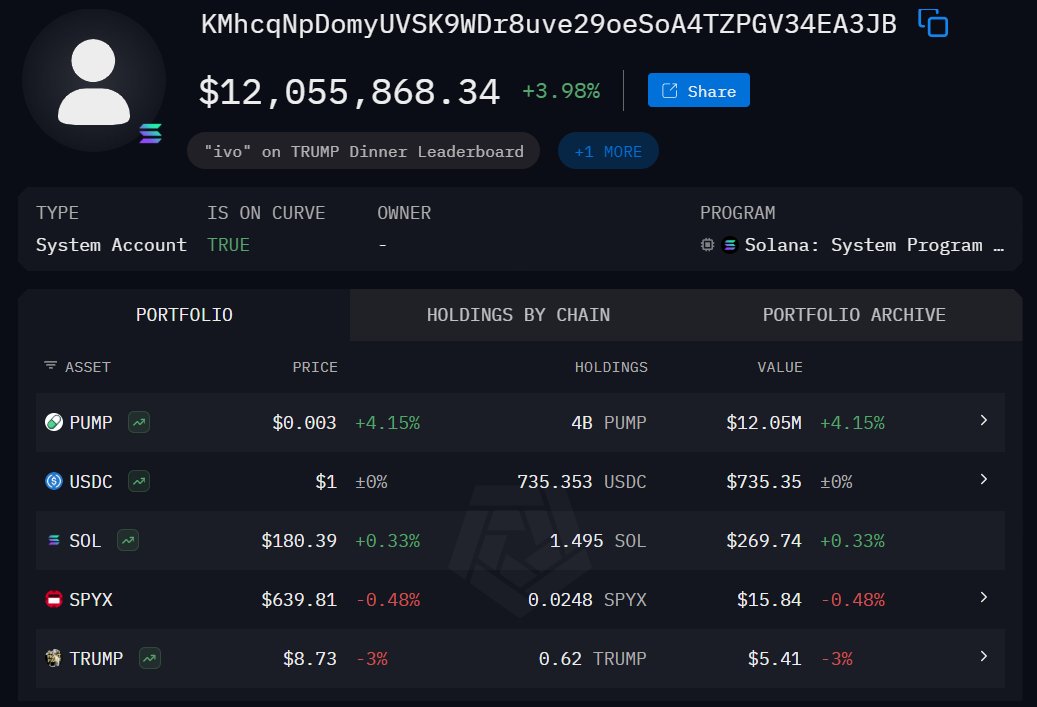Click the PUMP value $12.05M
Screen dimensions: 1037x707
coord(764,423)
